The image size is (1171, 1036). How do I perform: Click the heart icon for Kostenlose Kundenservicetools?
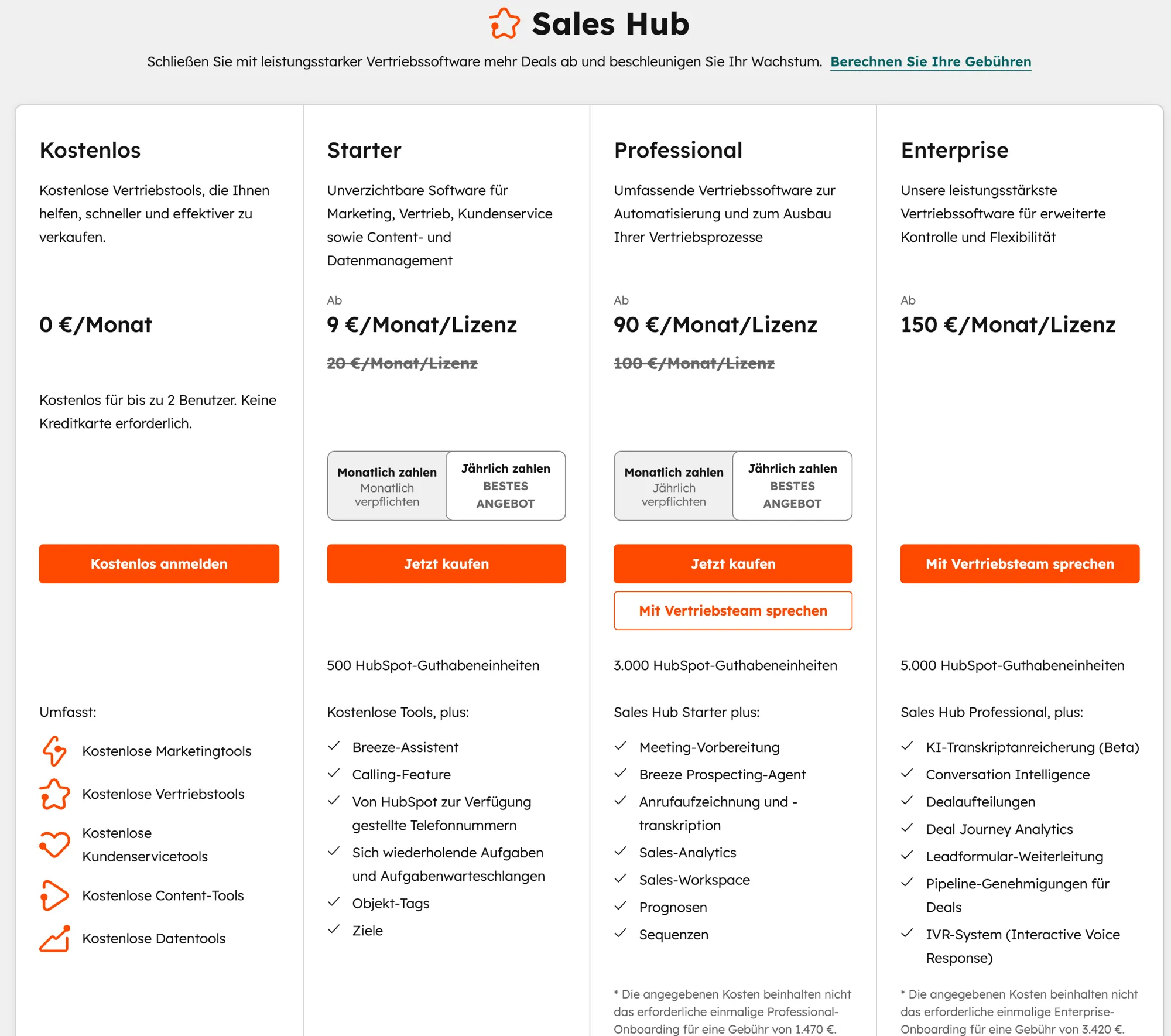click(54, 844)
